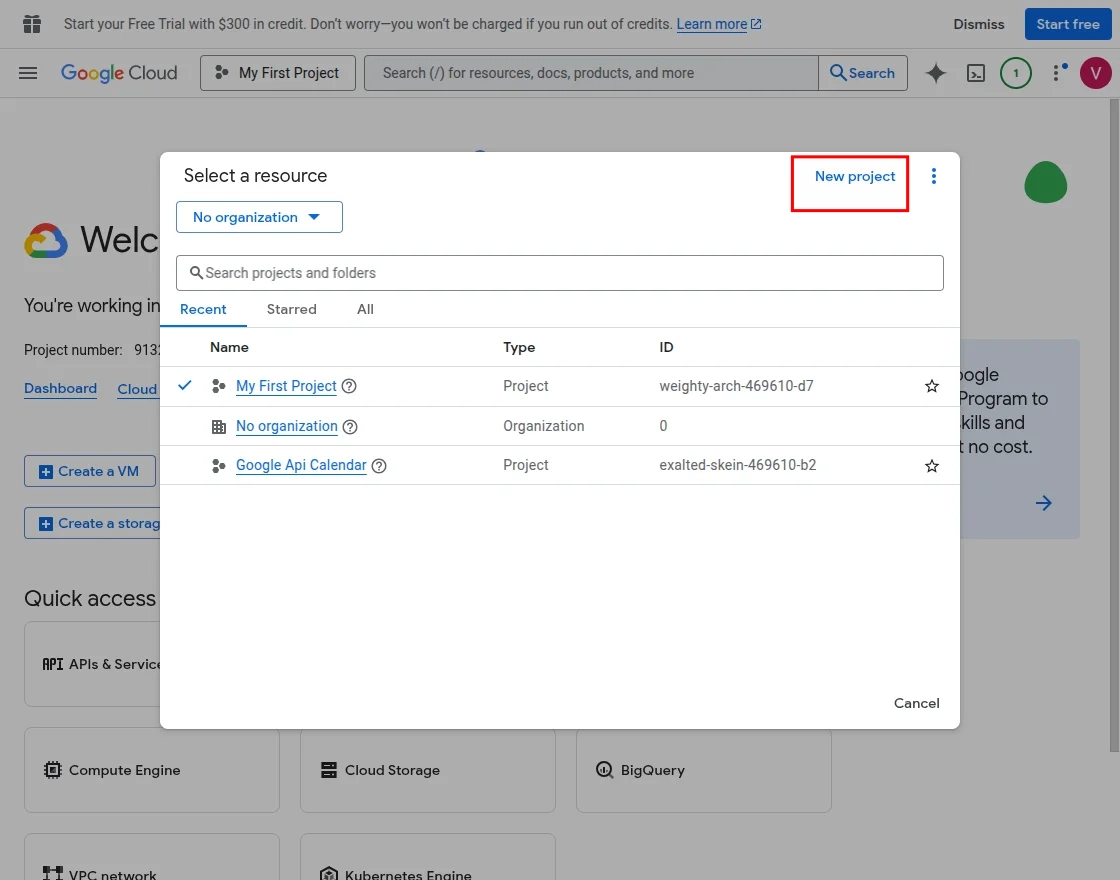Switch to the All tab
This screenshot has width=1120, height=880.
pyautogui.click(x=365, y=310)
